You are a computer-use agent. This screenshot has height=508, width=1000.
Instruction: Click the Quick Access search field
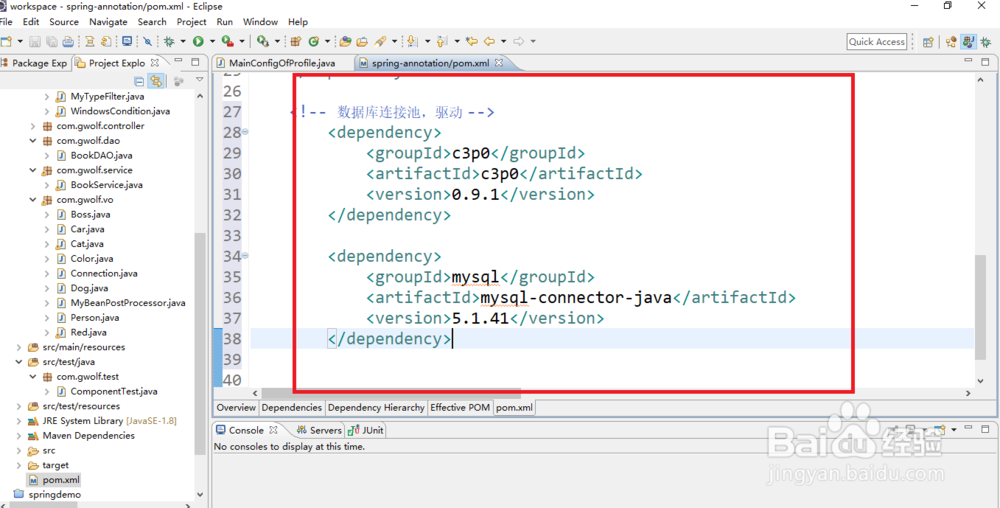click(877, 42)
